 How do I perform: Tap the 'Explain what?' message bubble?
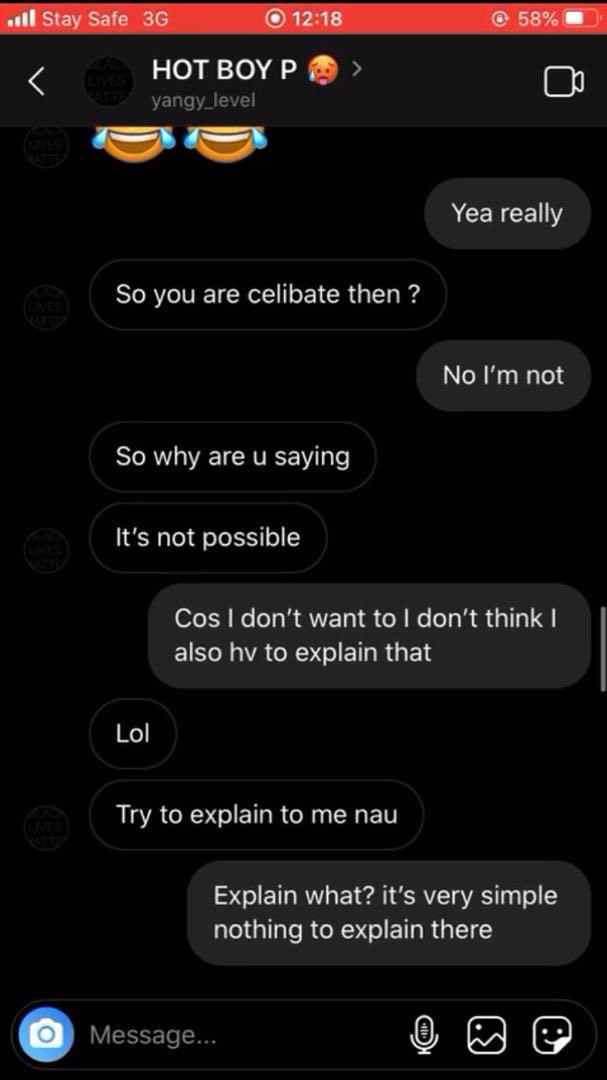pos(389,912)
